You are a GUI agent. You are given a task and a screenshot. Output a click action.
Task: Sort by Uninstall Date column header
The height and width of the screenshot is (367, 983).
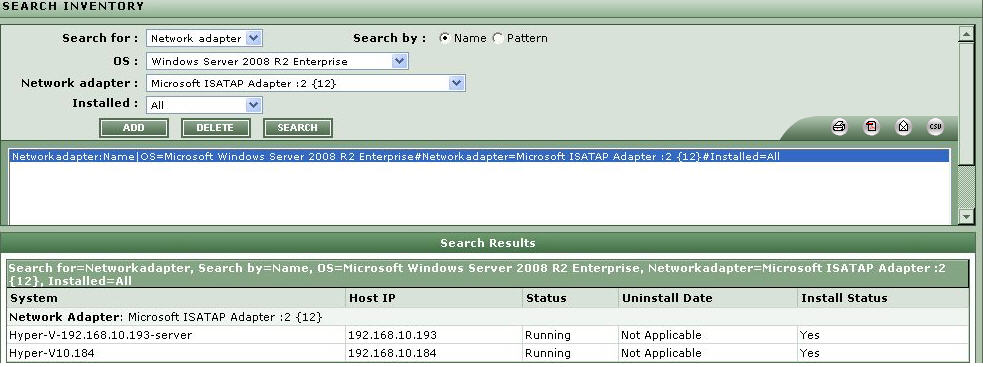667,298
